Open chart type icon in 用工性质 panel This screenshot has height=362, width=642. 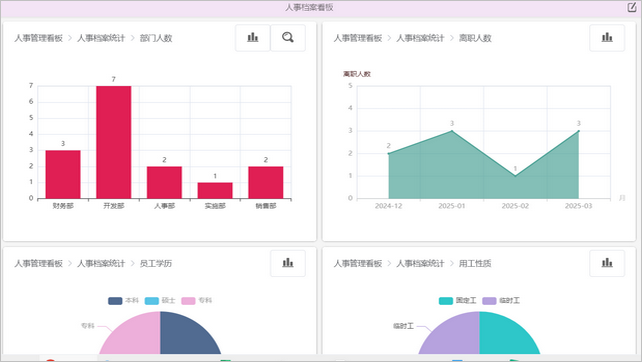point(607,263)
